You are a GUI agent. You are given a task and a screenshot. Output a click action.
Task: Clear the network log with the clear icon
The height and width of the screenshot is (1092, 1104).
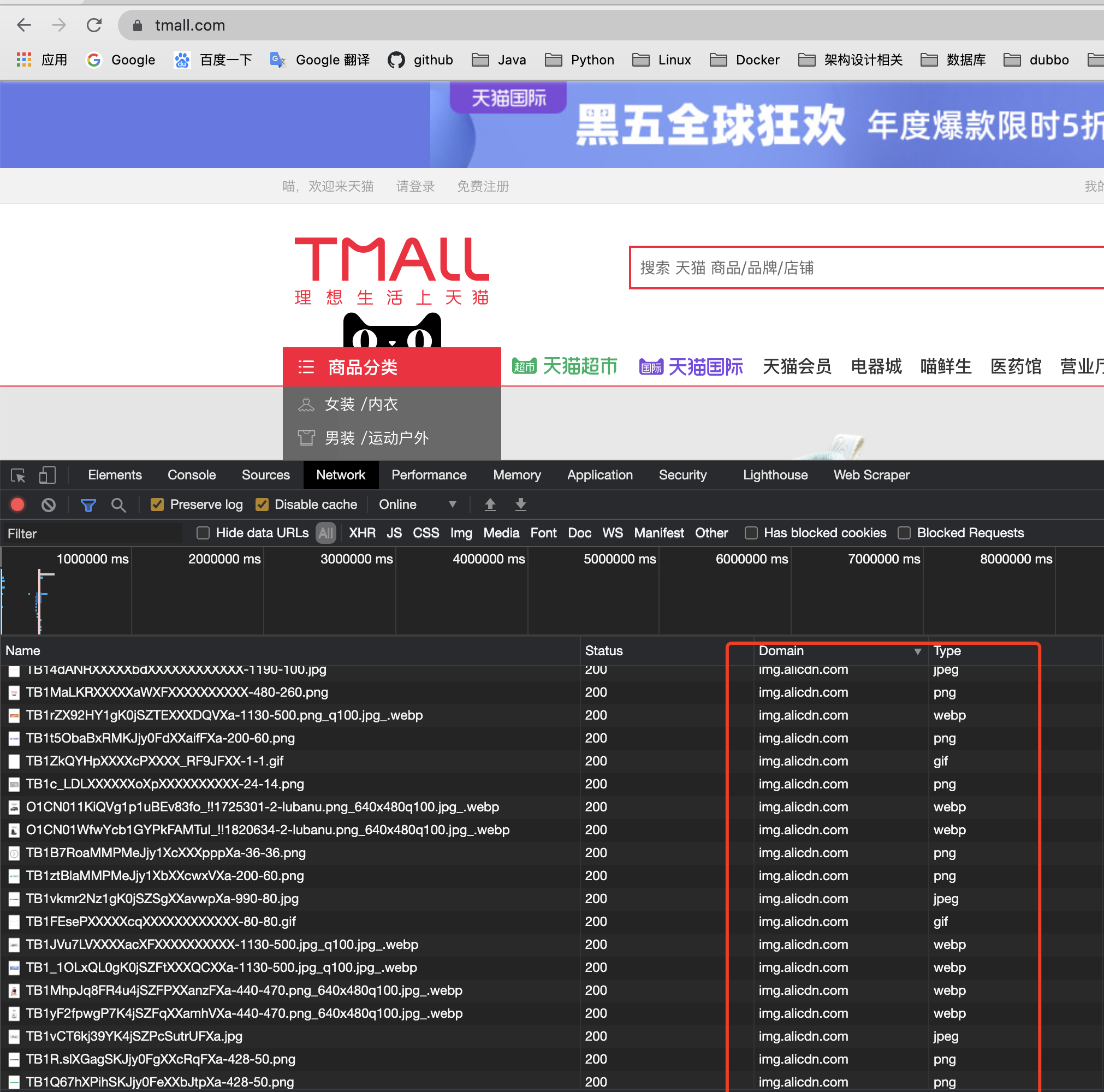pyautogui.click(x=49, y=505)
